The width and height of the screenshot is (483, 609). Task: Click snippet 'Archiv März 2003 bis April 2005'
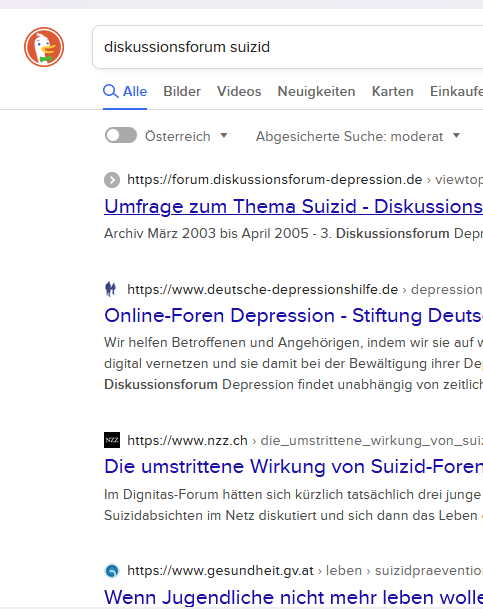click(x=206, y=233)
